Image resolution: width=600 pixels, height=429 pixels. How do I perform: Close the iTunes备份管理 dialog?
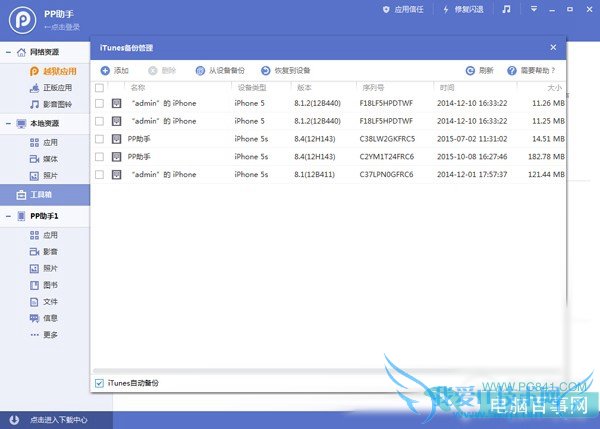point(553,47)
